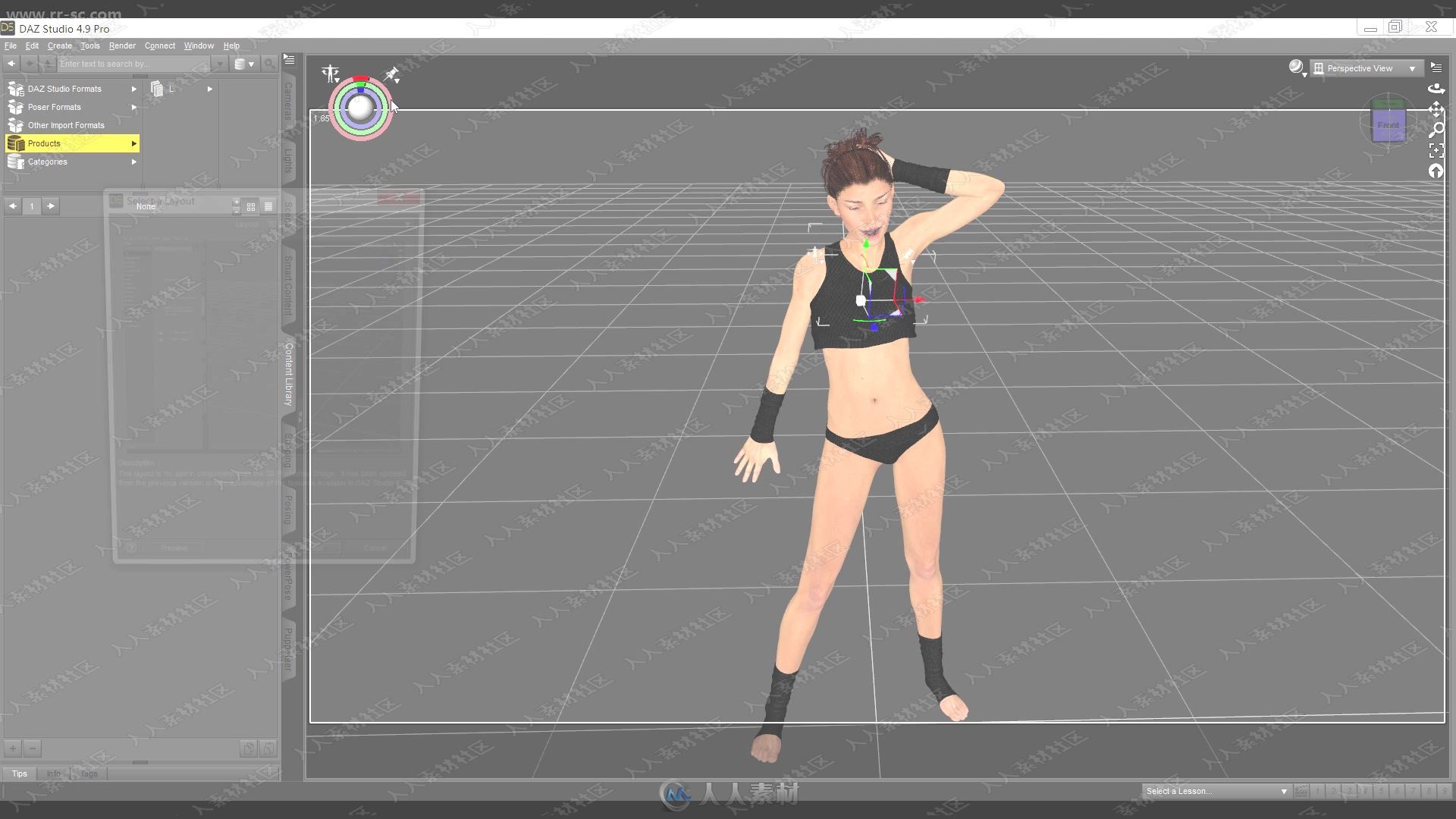
Task: Open the Tools menu
Action: [90, 45]
